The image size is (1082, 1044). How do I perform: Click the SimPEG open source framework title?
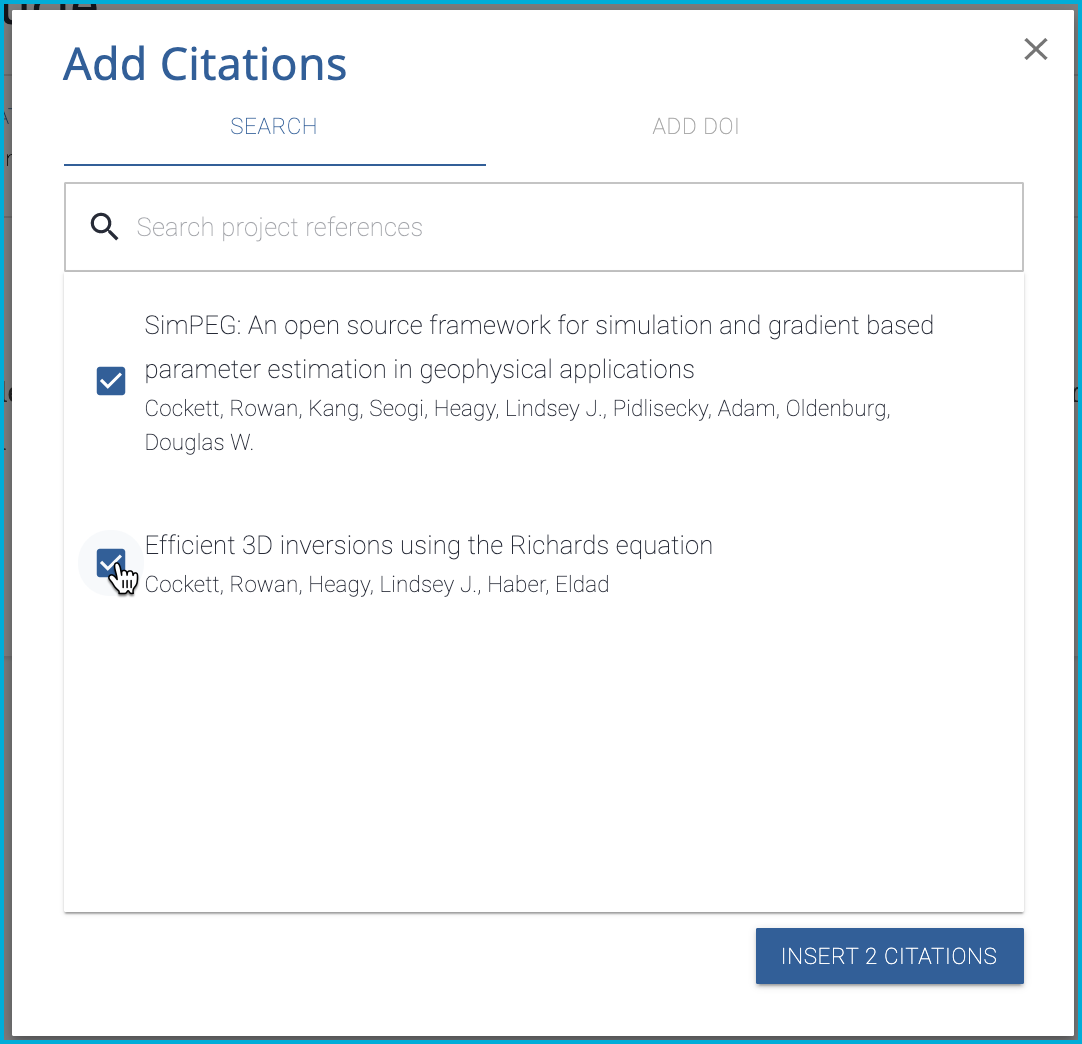click(x=538, y=326)
